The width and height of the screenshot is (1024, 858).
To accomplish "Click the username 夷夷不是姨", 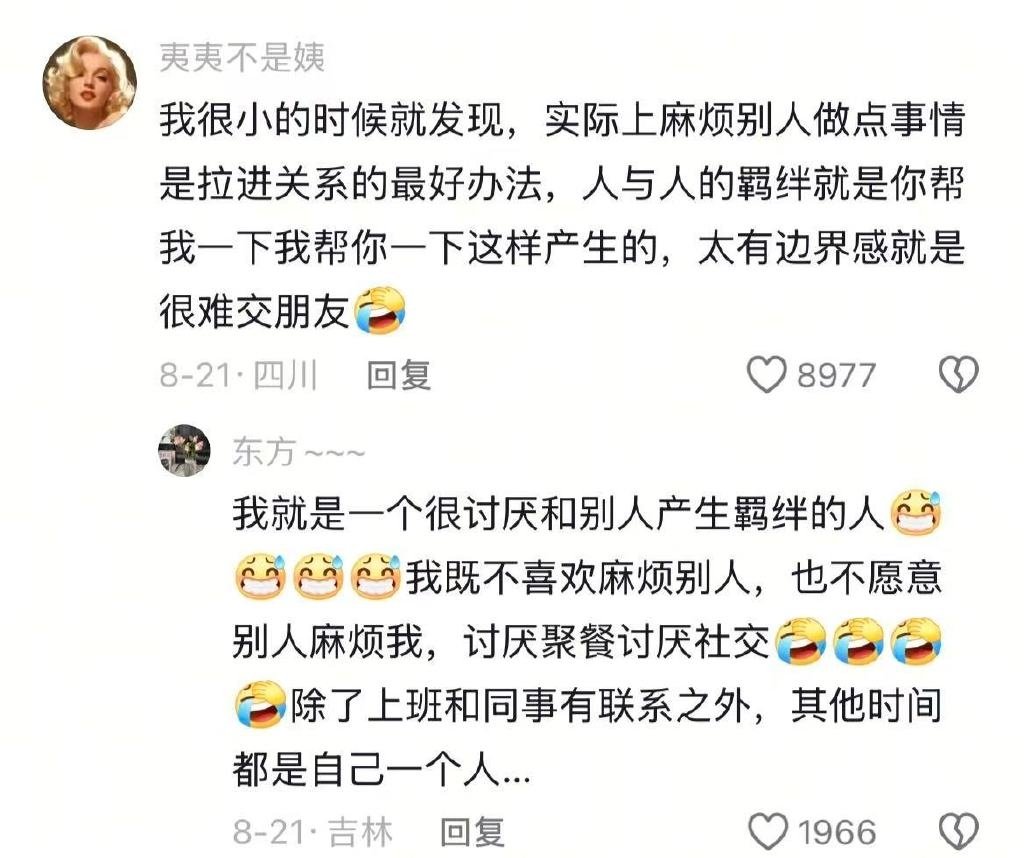I will [x=242, y=57].
